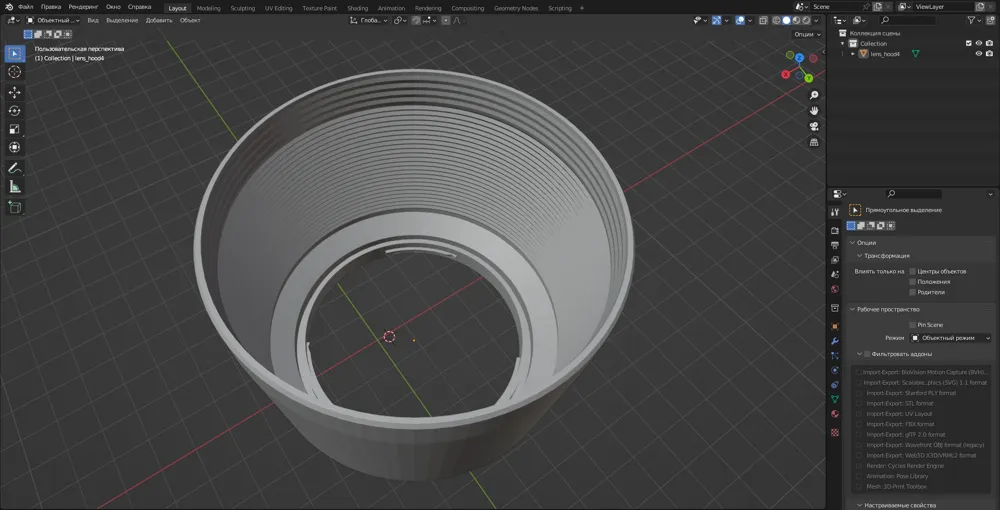This screenshot has width=1000, height=510.
Task: Open the Добавить menu in viewport header
Action: (x=159, y=20)
